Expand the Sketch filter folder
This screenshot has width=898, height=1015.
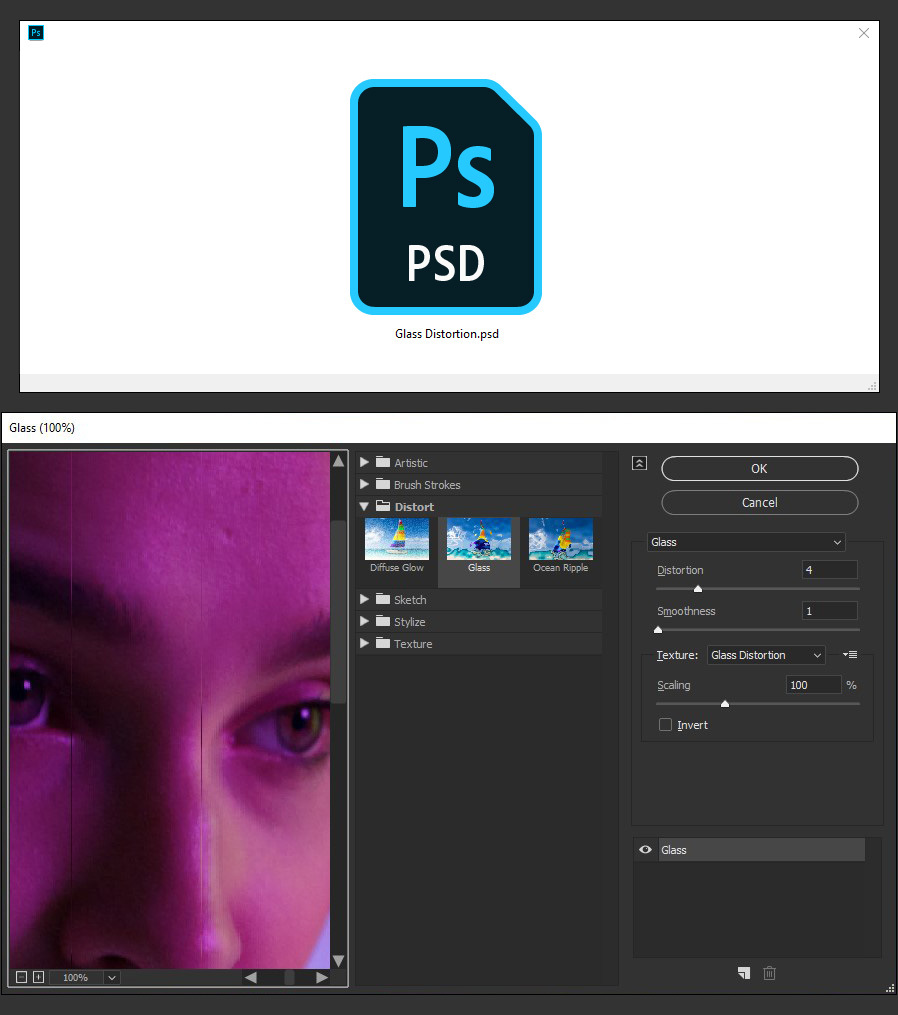365,599
